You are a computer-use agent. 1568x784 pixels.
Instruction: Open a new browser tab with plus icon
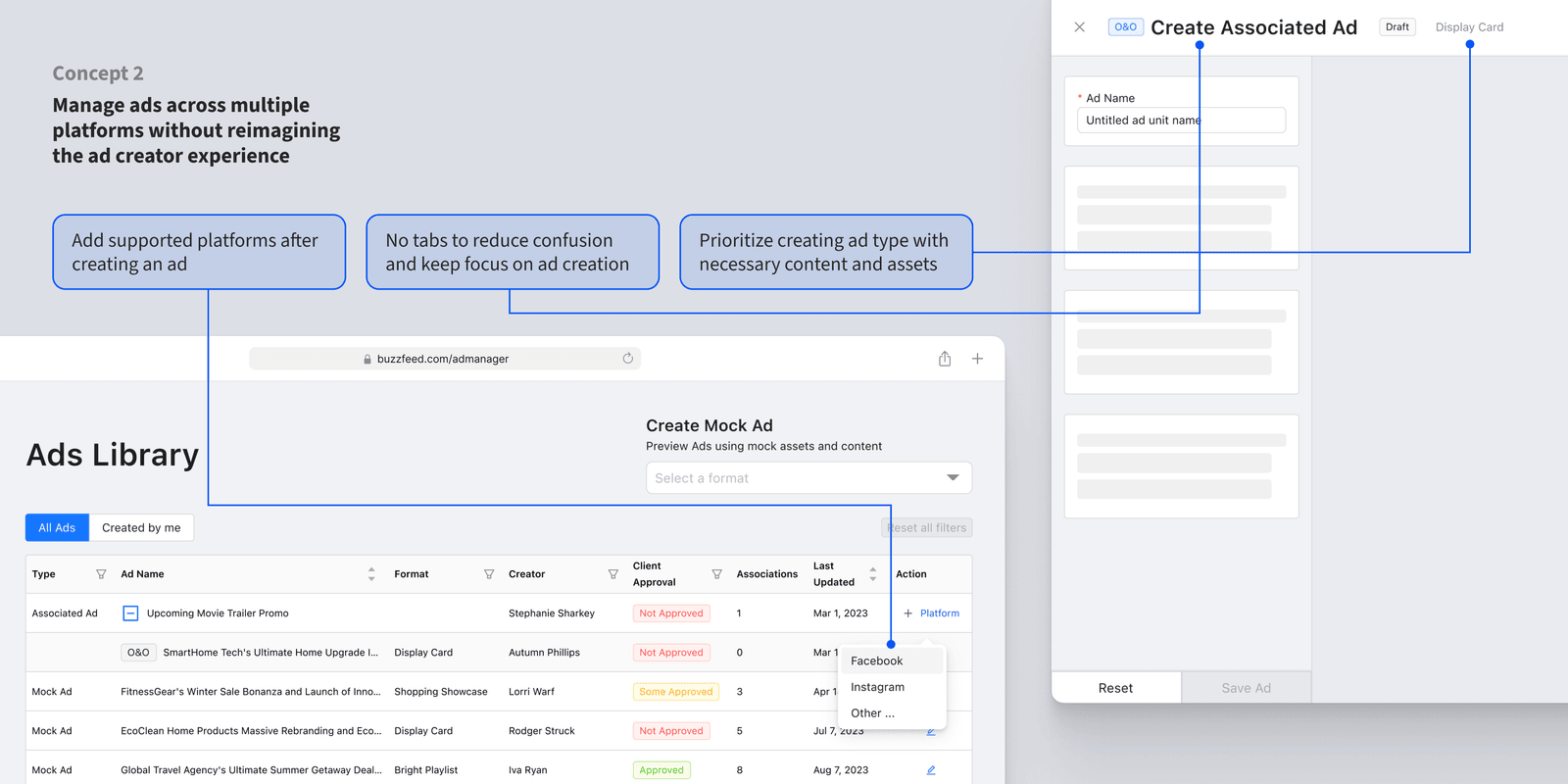pos(977,359)
